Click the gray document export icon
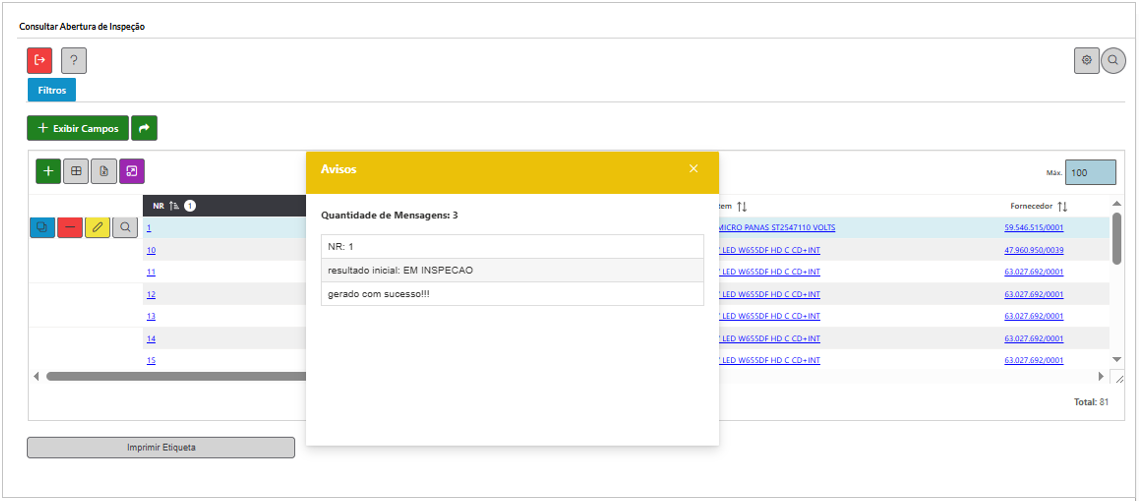The width and height of the screenshot is (1139, 501). (104, 172)
